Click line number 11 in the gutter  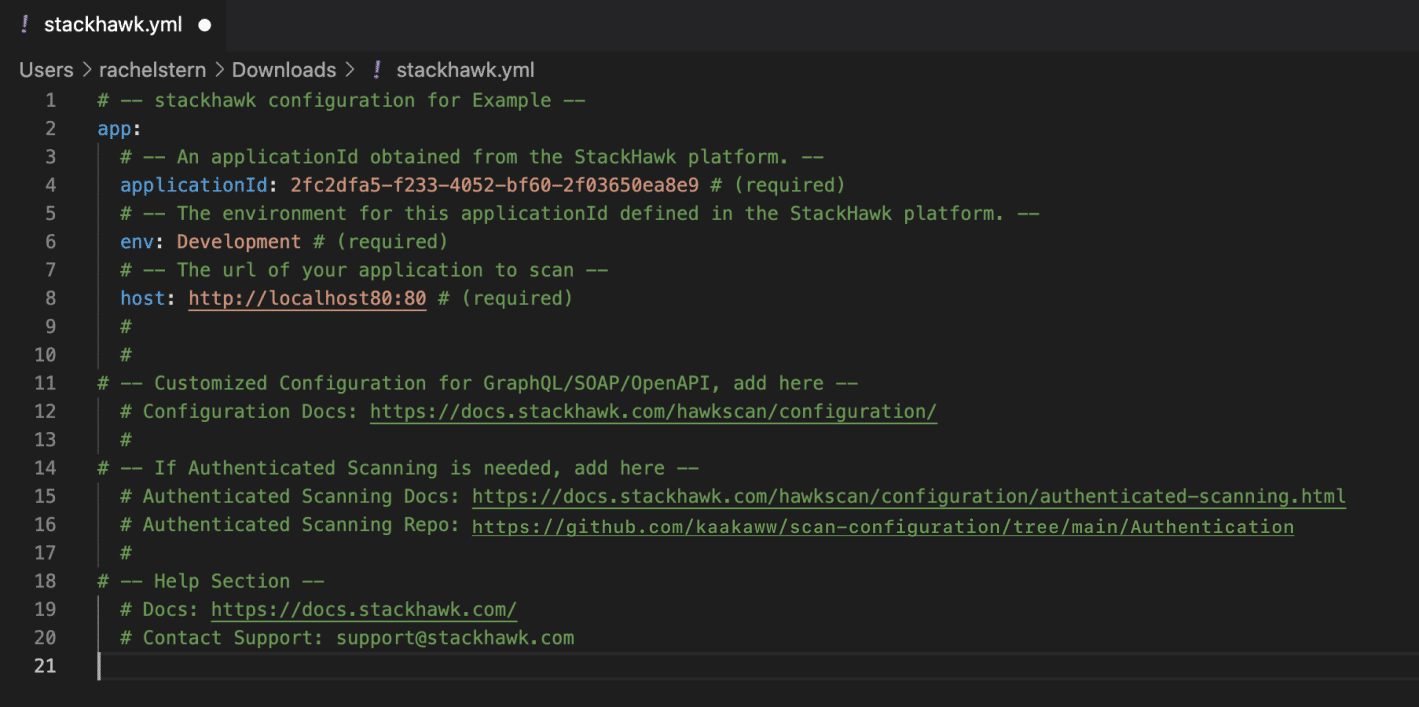point(45,383)
